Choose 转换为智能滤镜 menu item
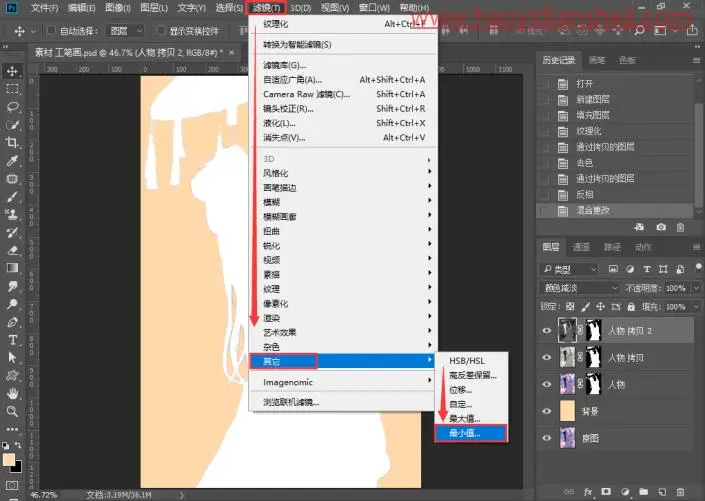 [x=343, y=45]
